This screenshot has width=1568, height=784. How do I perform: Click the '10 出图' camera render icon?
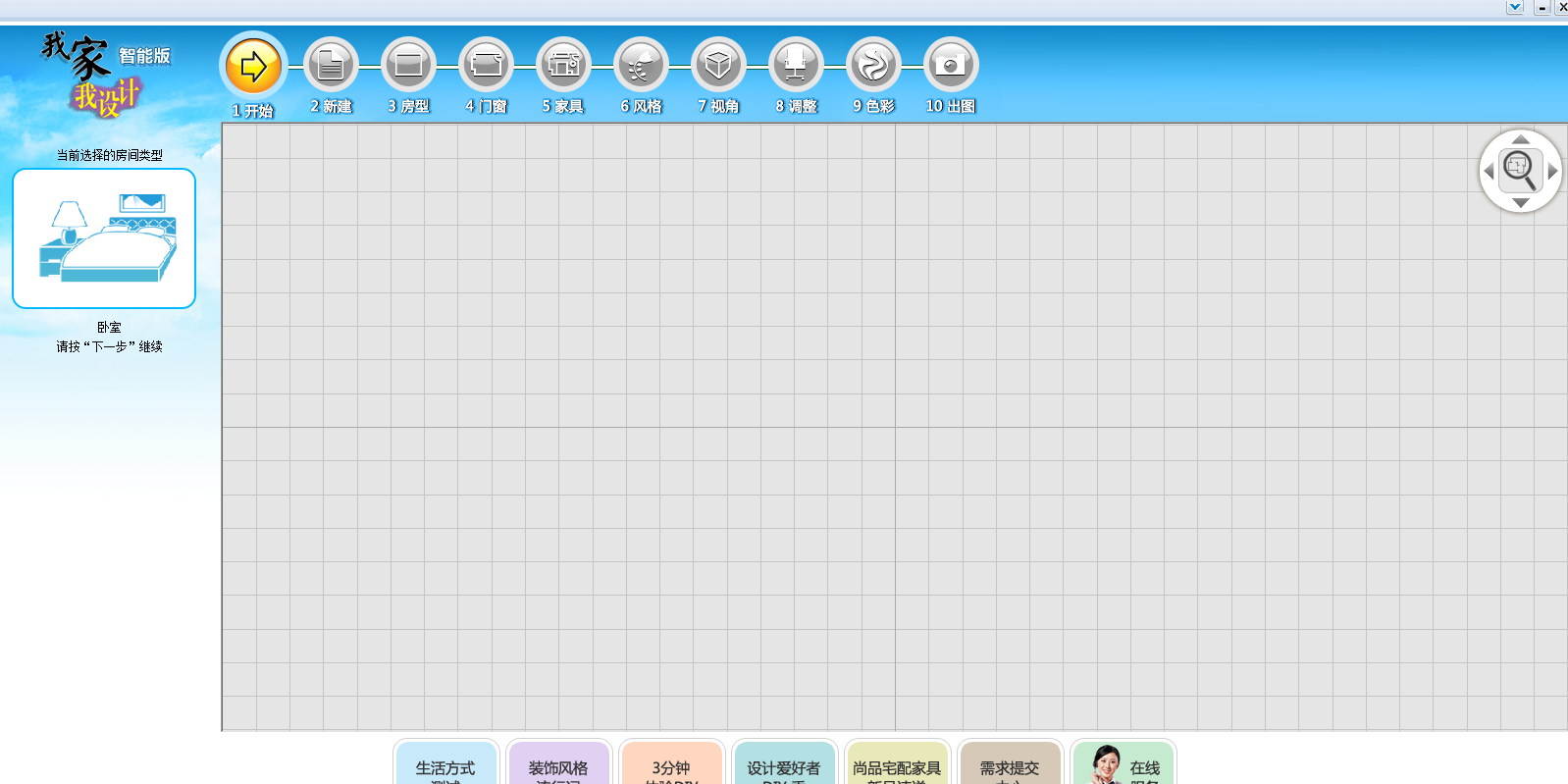tap(951, 66)
